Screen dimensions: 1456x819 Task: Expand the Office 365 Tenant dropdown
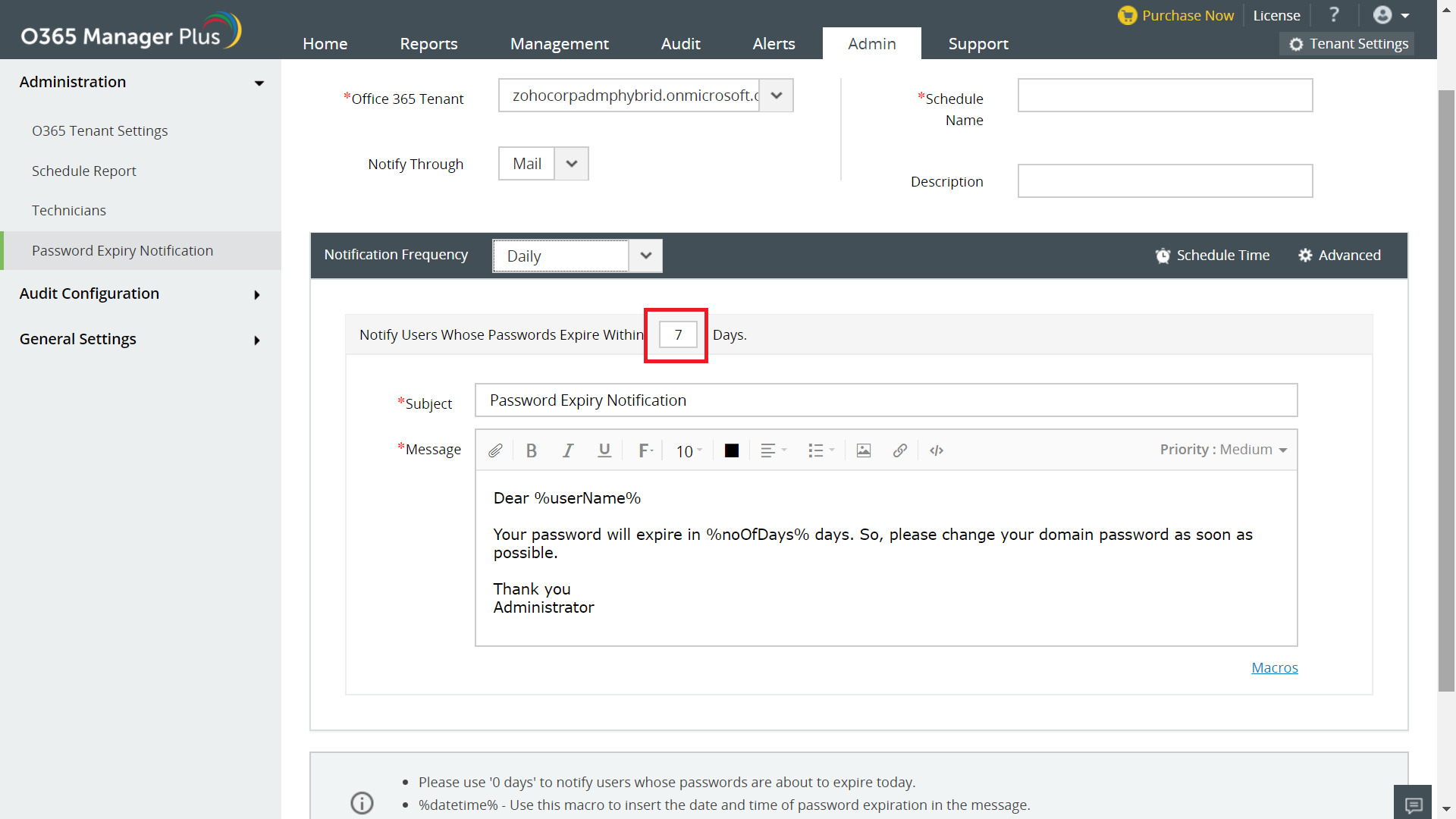pos(776,96)
